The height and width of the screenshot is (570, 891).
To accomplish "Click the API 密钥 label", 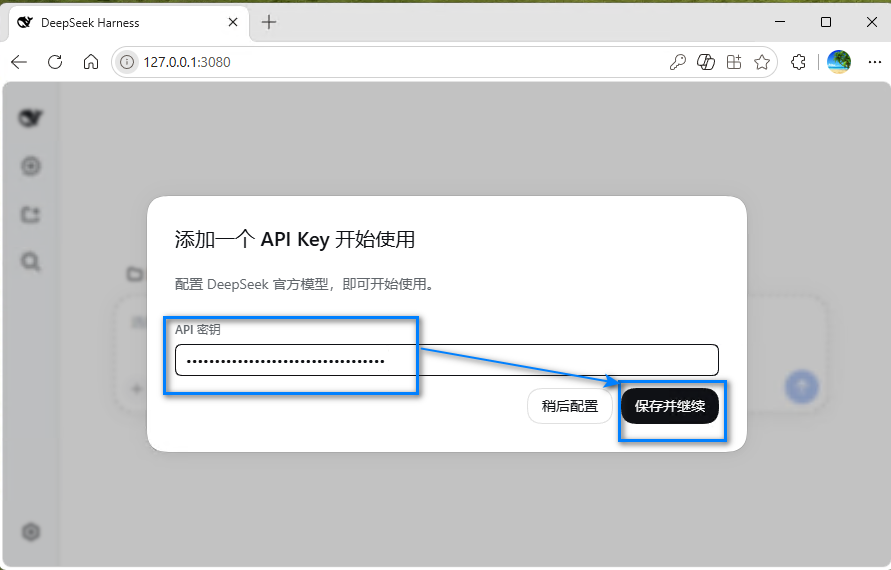I will 198,330.
